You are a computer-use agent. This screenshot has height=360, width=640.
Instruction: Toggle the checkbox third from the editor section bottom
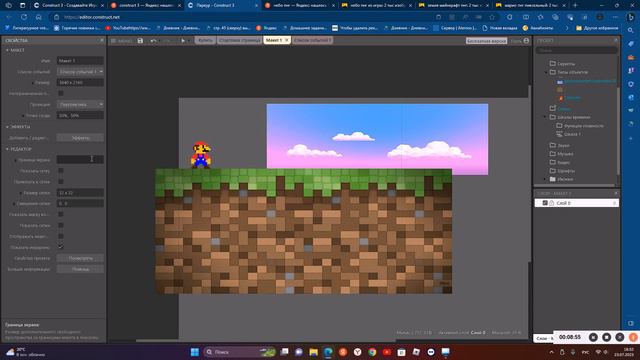[x=61, y=225]
